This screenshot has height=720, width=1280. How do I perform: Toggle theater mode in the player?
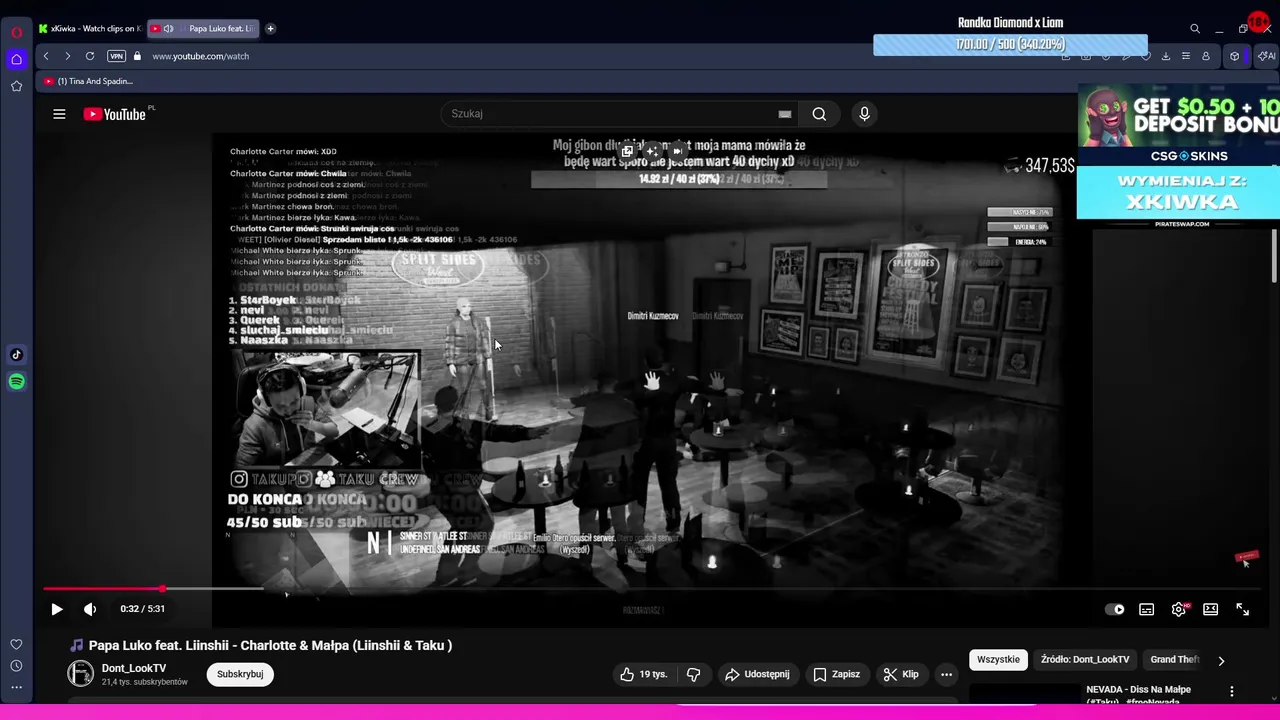click(1211, 609)
